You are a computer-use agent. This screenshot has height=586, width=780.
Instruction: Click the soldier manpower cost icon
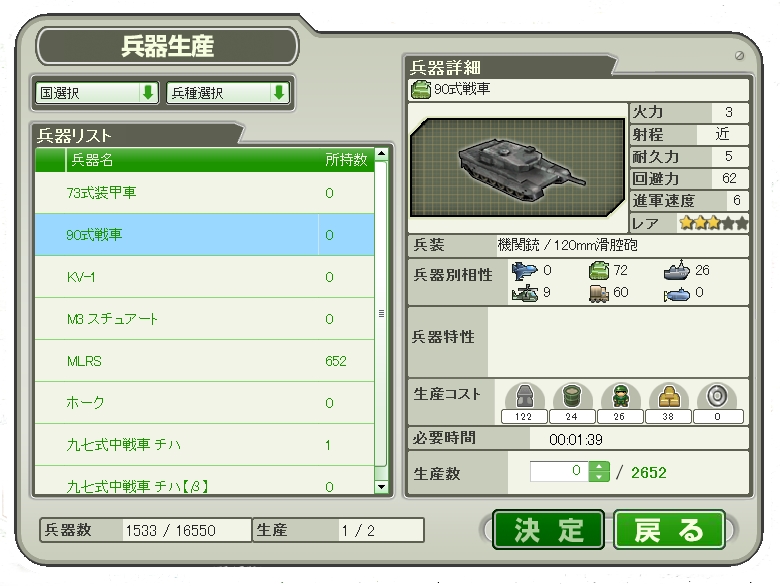click(620, 397)
